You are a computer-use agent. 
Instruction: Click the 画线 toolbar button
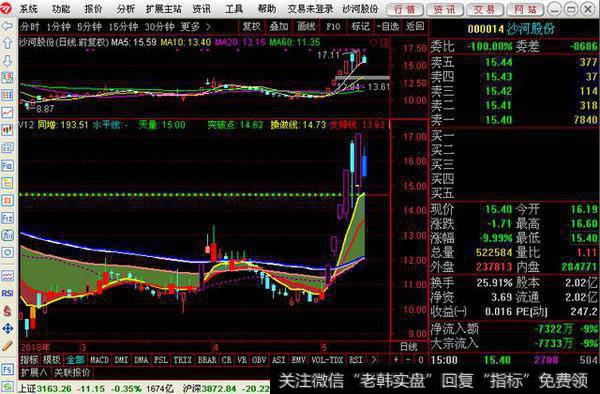pyautogui.click(x=306, y=26)
